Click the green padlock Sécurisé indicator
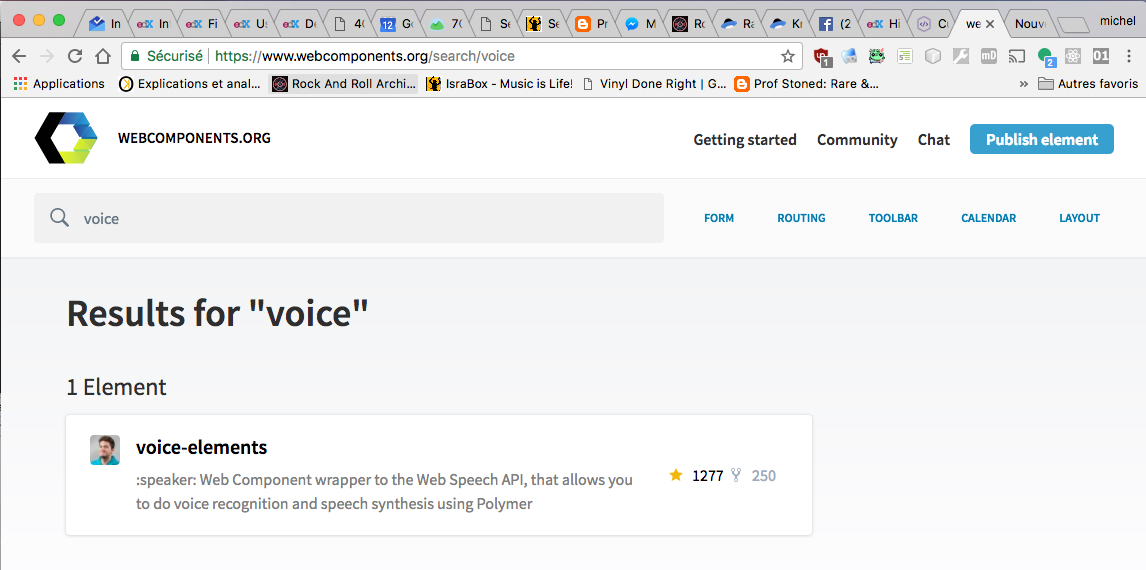The image size is (1146, 570). coord(166,56)
